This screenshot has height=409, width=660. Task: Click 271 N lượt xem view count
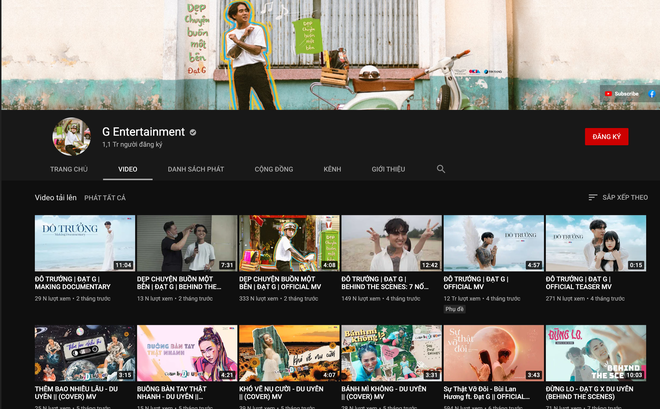[x=565, y=298]
